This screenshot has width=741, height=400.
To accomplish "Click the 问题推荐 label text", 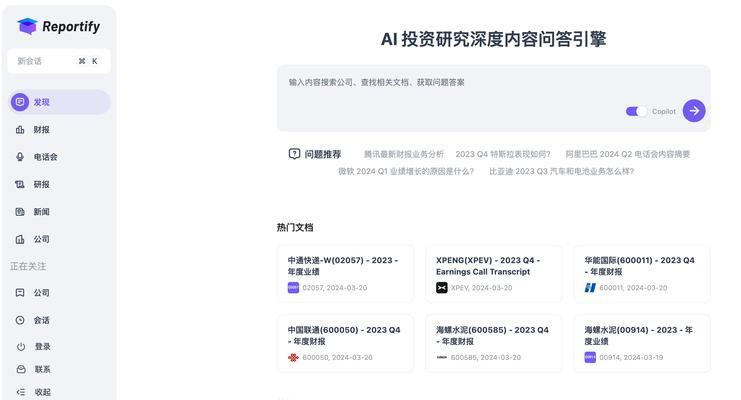I will 322,154.
